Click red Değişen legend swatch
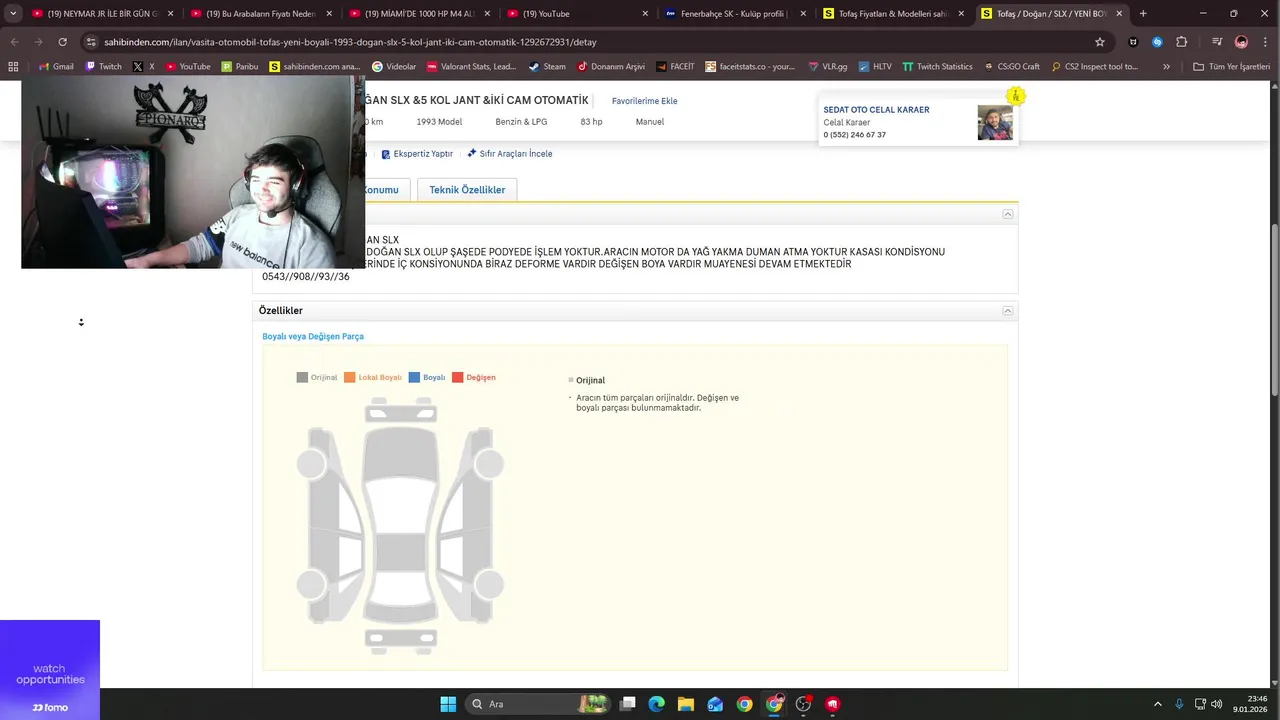The image size is (1280, 720). [x=457, y=378]
